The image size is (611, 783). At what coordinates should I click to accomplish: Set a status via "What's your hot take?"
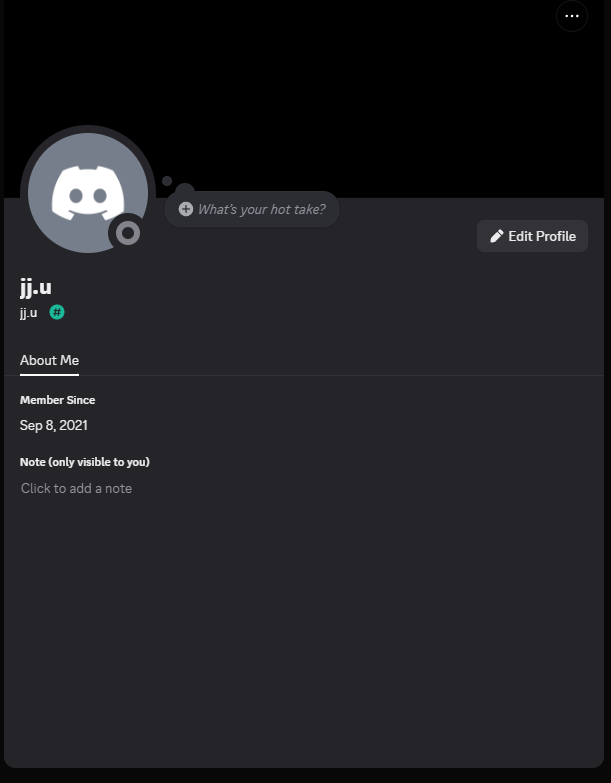pos(252,209)
